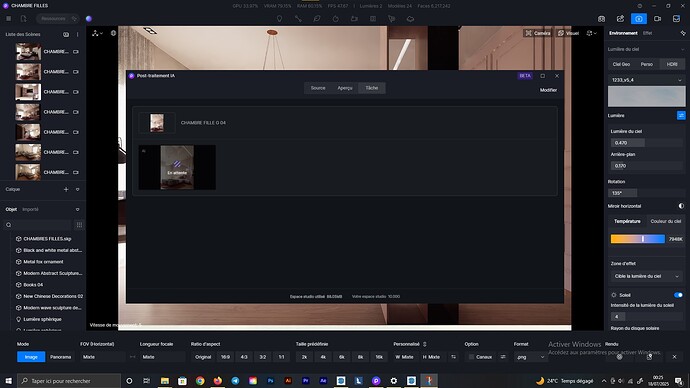This screenshot has height=388, width=690.
Task: Click the Modifier button
Action: point(548,90)
